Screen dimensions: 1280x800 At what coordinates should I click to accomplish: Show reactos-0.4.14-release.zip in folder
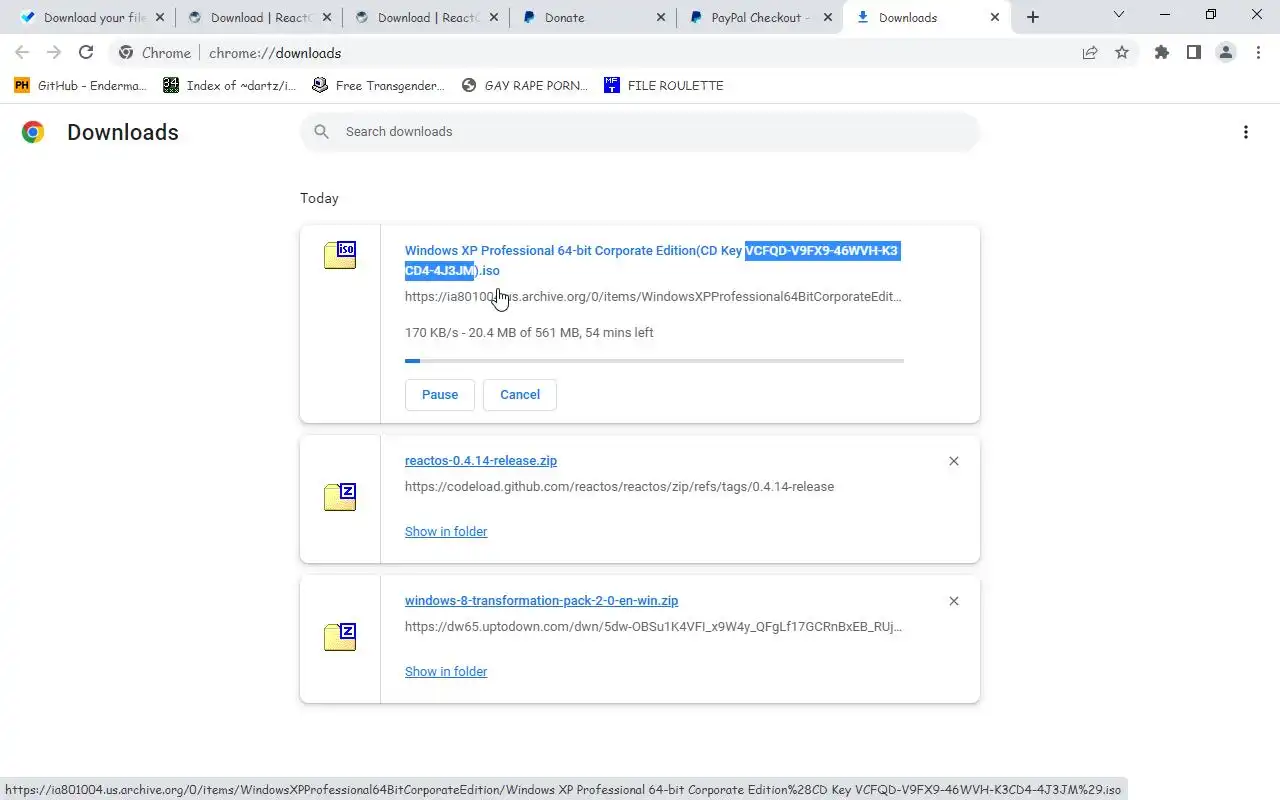pyautogui.click(x=446, y=532)
